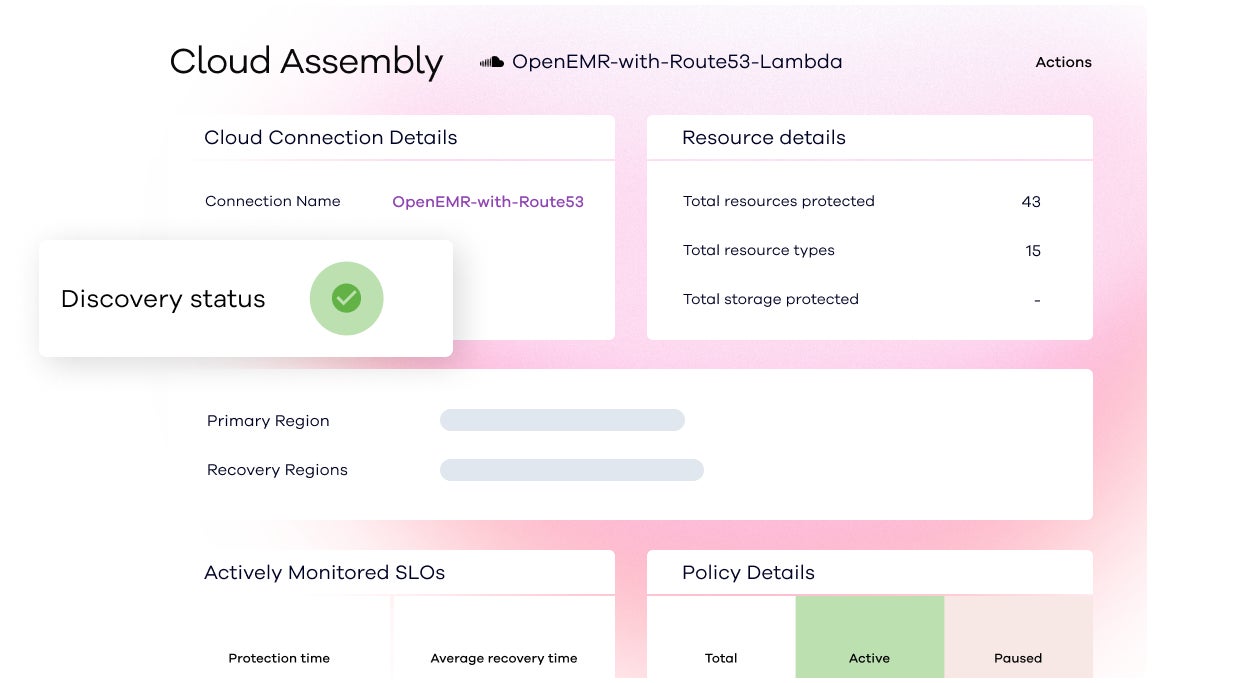The image size is (1260, 683).
Task: Select the Average recovery time SLO tile
Action: click(x=504, y=637)
